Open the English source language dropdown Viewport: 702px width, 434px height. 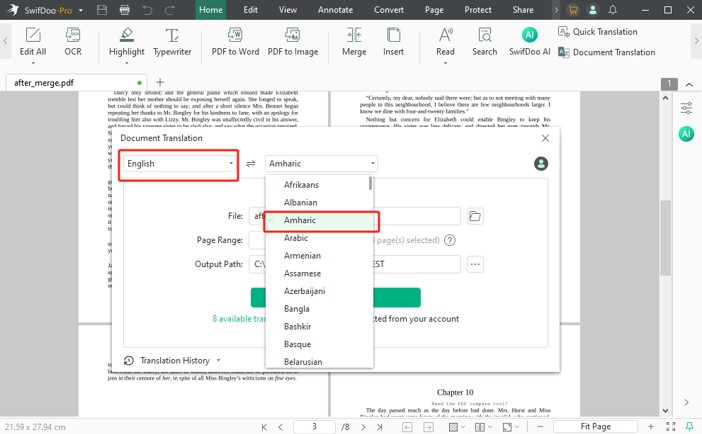point(180,163)
